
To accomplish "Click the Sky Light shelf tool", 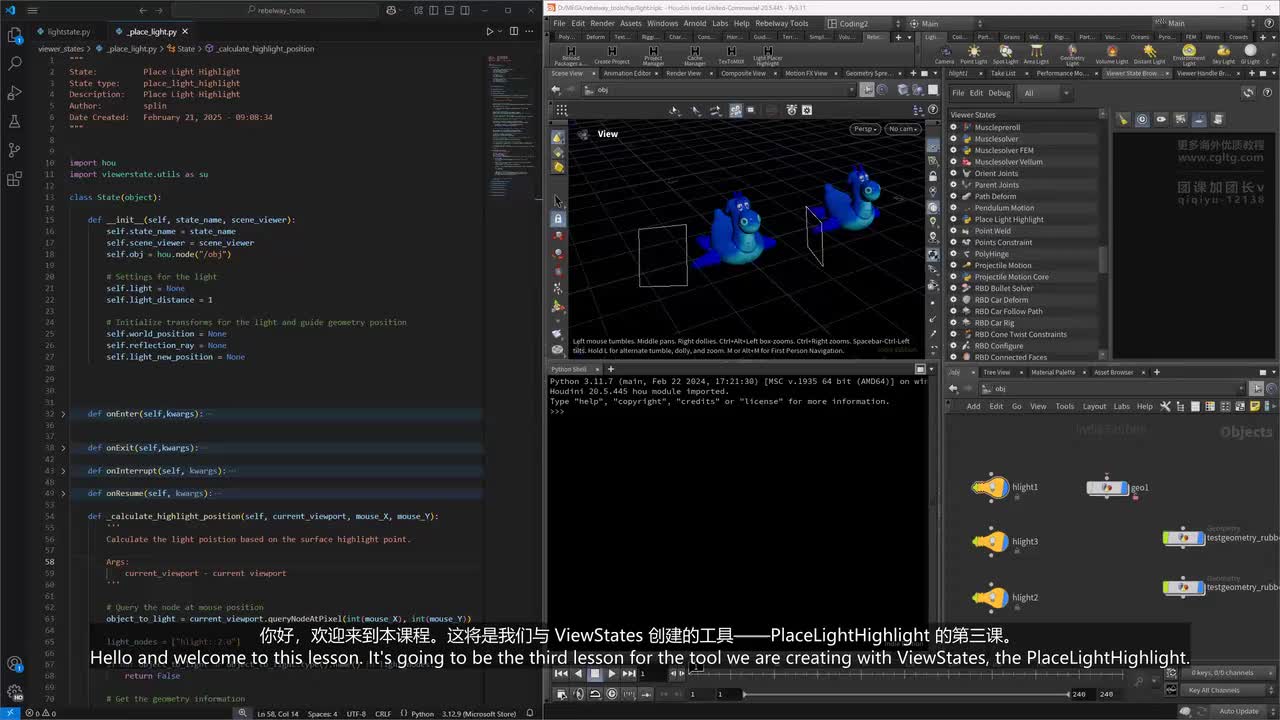I will point(1223,54).
